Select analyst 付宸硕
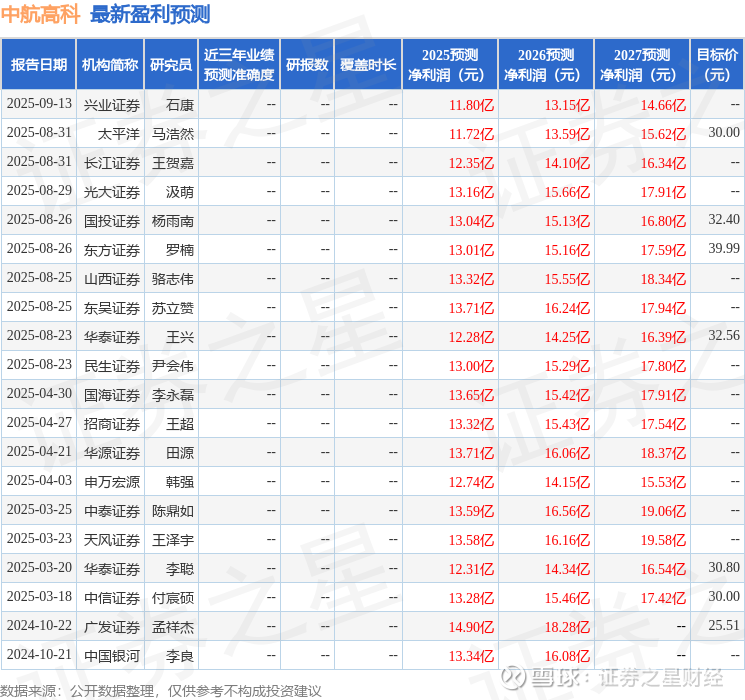Screen dimensions: 745x700 coord(173,598)
